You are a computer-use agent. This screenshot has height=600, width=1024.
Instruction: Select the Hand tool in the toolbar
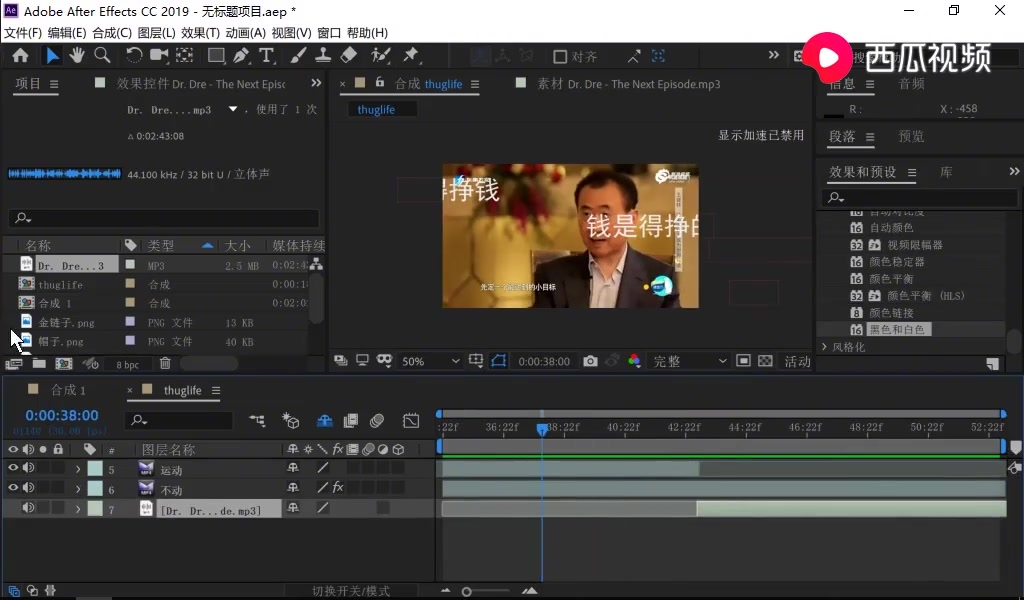tap(77, 56)
